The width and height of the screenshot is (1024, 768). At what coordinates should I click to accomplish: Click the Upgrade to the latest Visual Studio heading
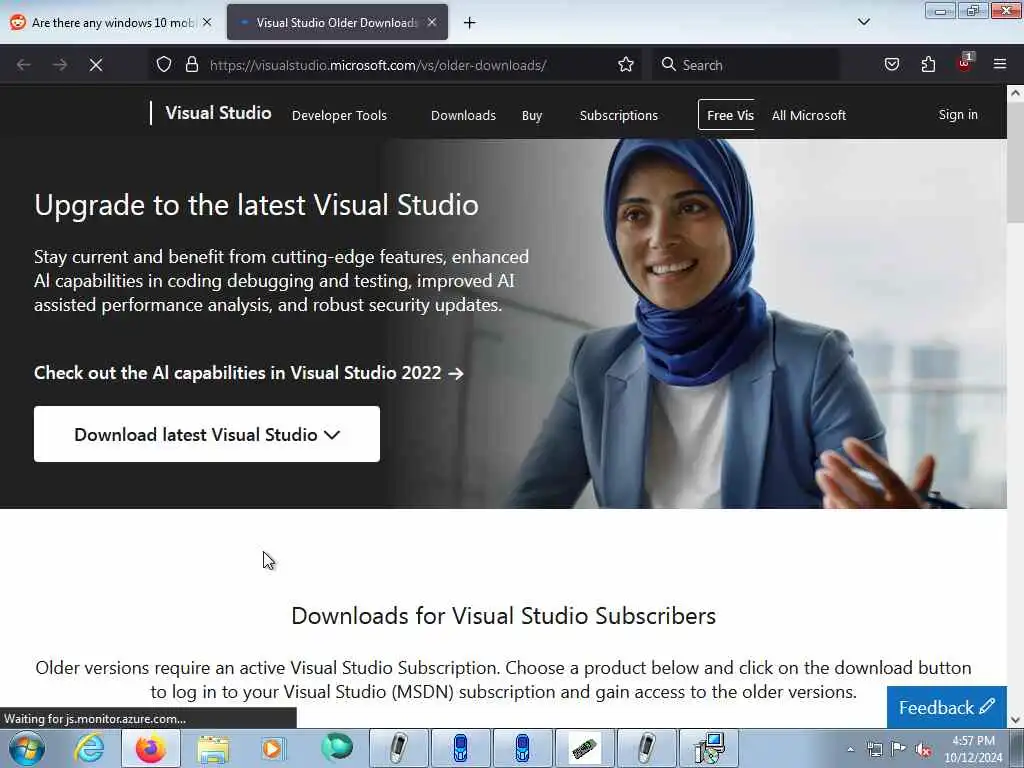tap(257, 205)
